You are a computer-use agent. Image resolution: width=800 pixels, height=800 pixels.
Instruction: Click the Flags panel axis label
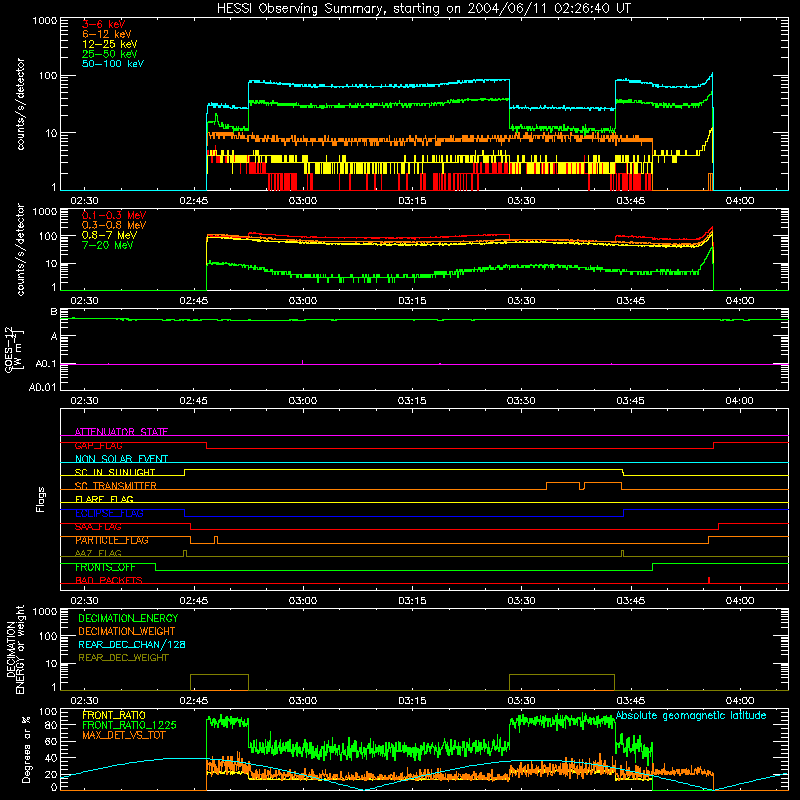(x=41, y=499)
